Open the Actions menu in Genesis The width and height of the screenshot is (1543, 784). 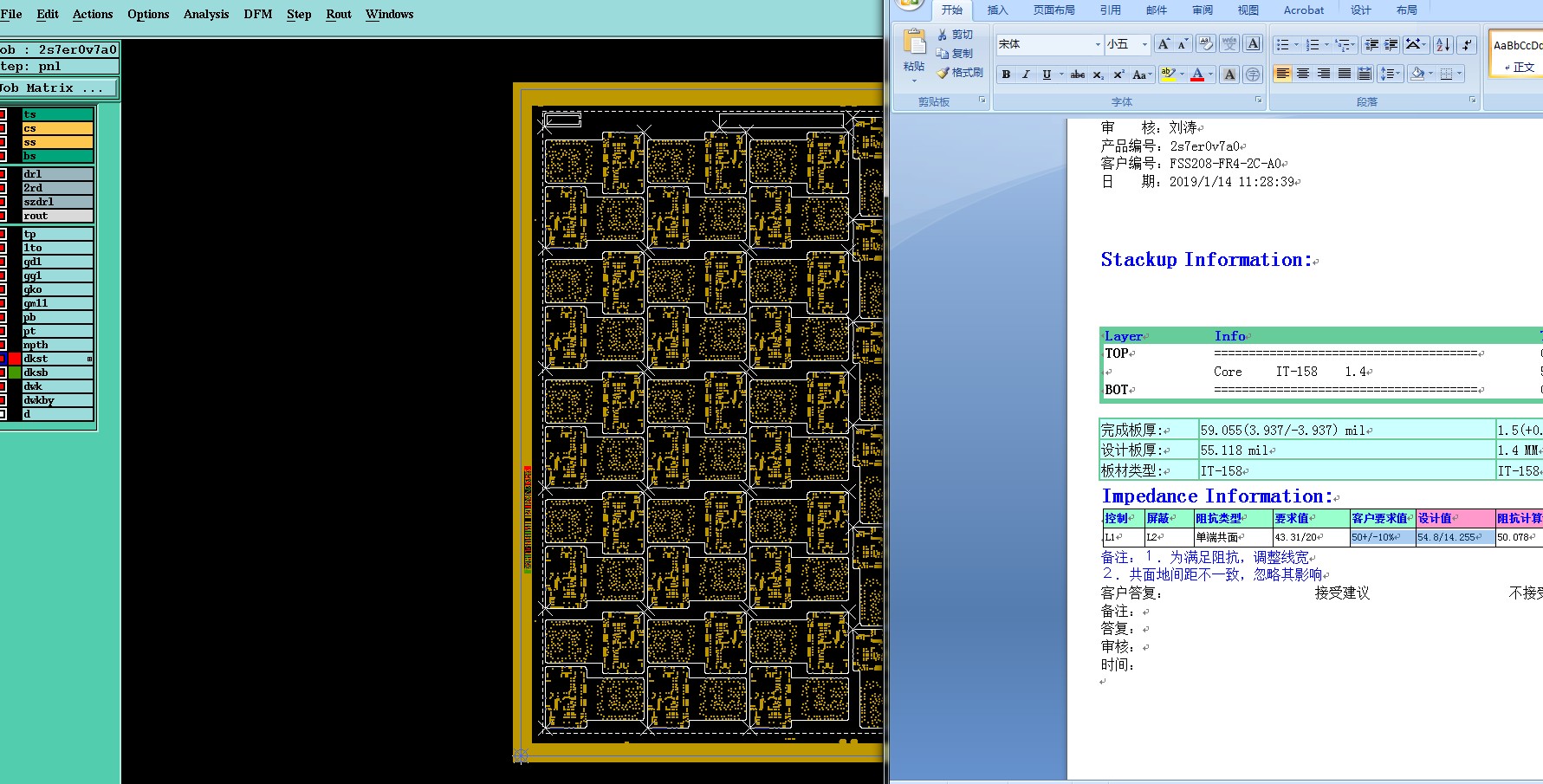(93, 14)
